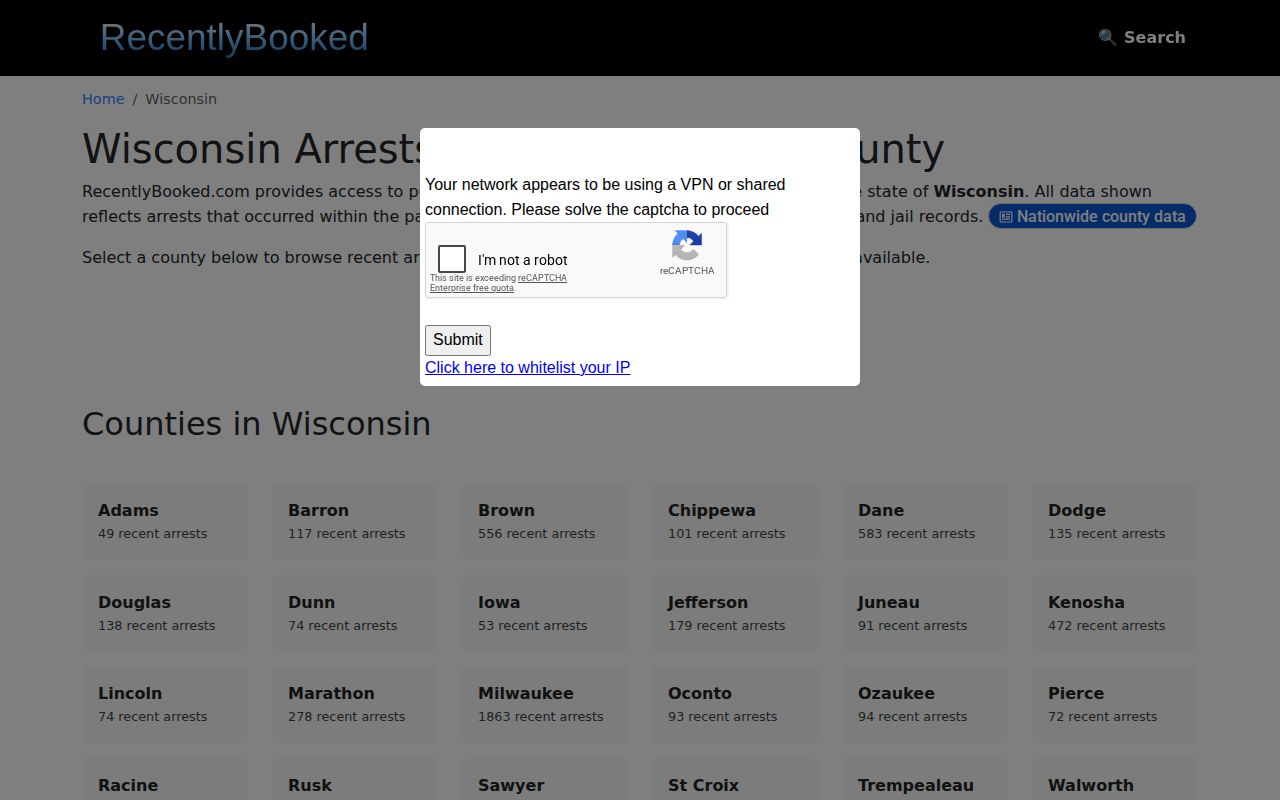Open the whitelist your IP link
Screen dimensions: 1280x800
[527, 367]
